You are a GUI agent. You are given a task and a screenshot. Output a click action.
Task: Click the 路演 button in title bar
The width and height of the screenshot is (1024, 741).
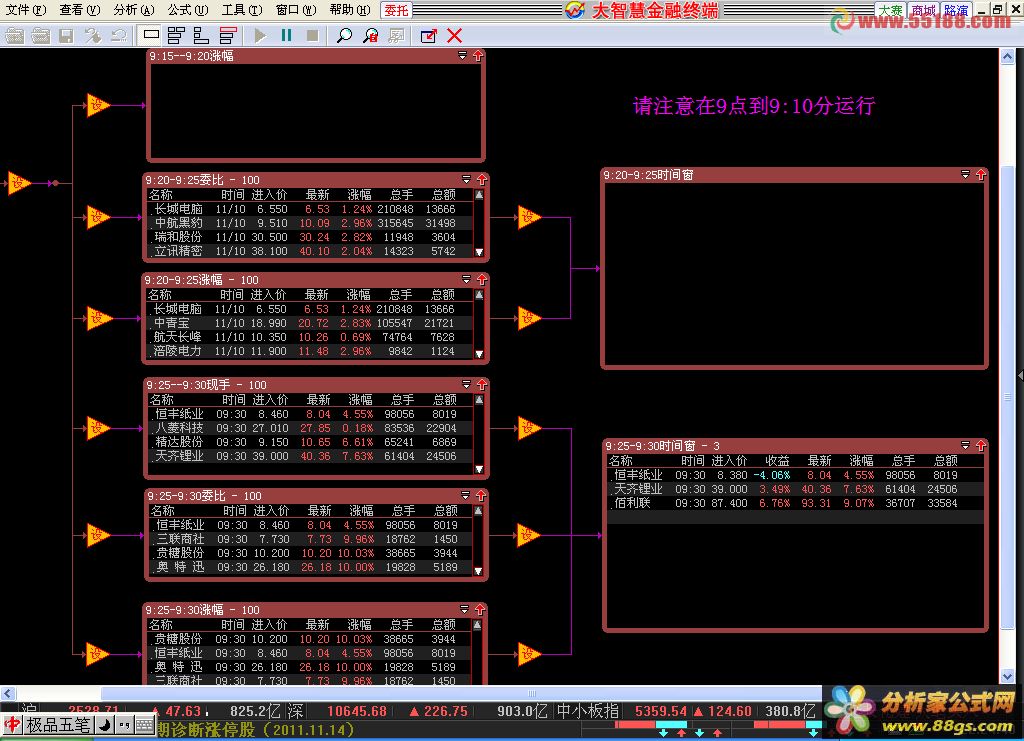(955, 10)
